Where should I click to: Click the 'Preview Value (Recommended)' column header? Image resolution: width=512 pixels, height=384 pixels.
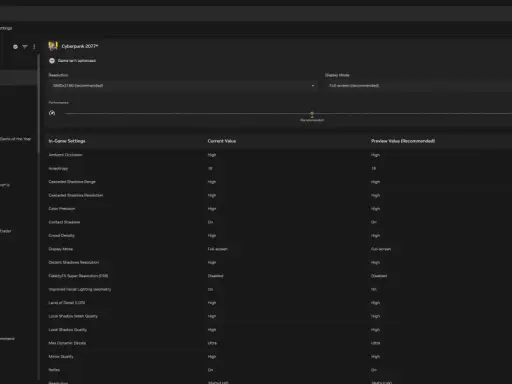403,141
